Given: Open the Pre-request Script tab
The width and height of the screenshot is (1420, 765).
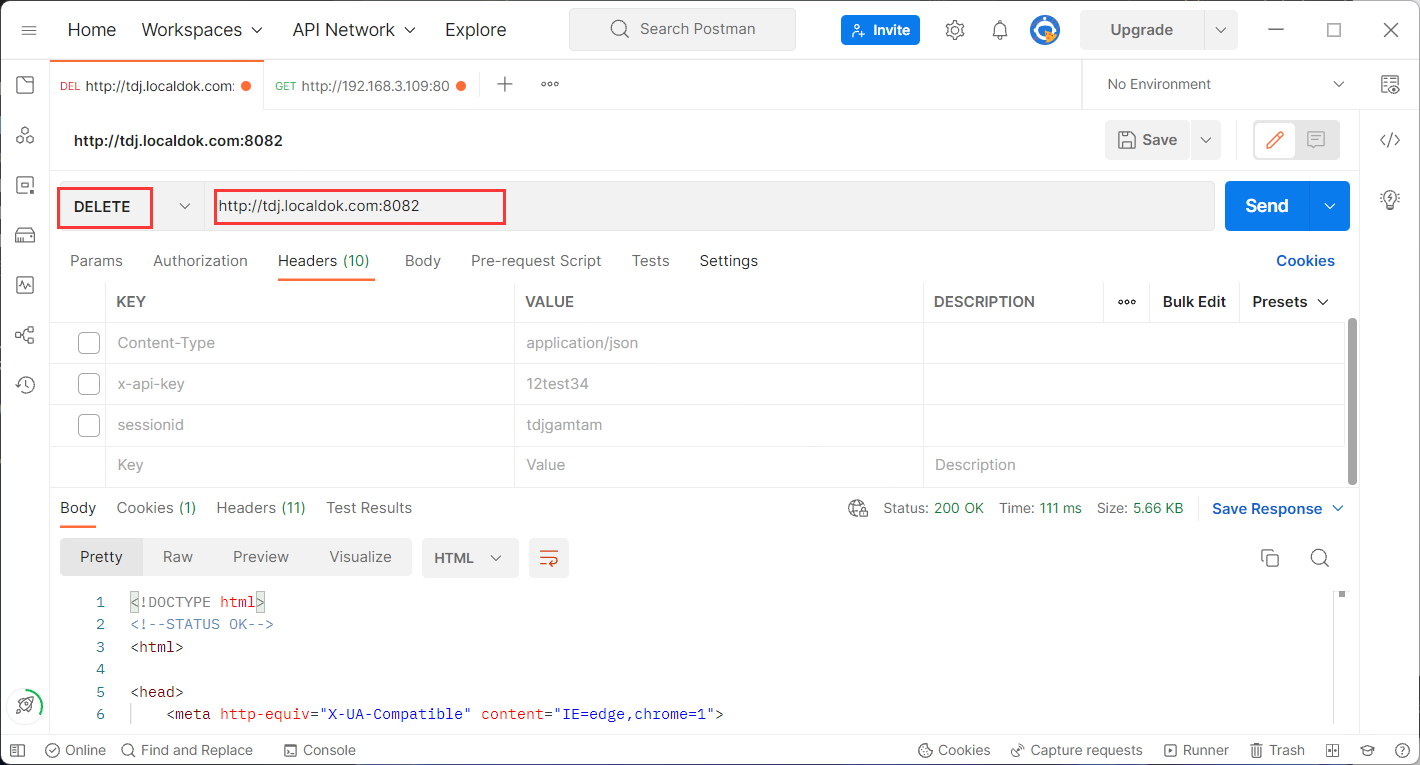Looking at the screenshot, I should point(536,261).
